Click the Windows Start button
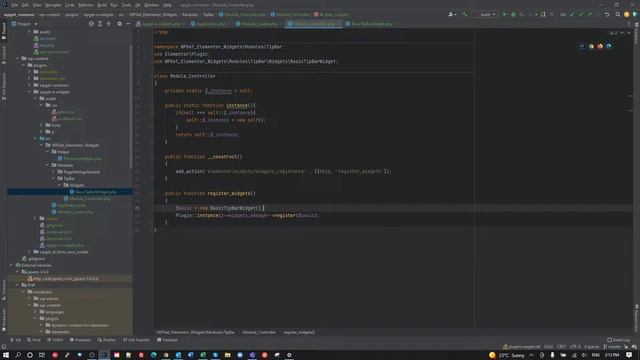This screenshot has height=360, width=640. [6, 355]
